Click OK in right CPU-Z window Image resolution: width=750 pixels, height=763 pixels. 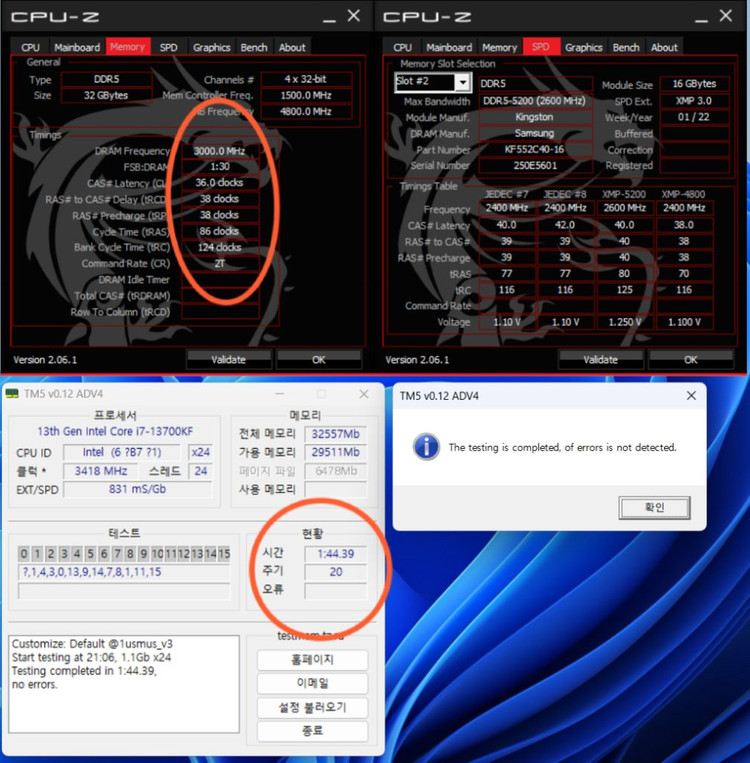tap(691, 360)
